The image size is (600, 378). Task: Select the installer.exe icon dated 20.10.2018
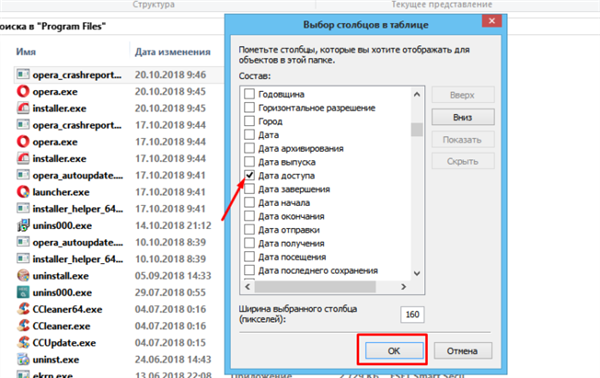(23, 108)
